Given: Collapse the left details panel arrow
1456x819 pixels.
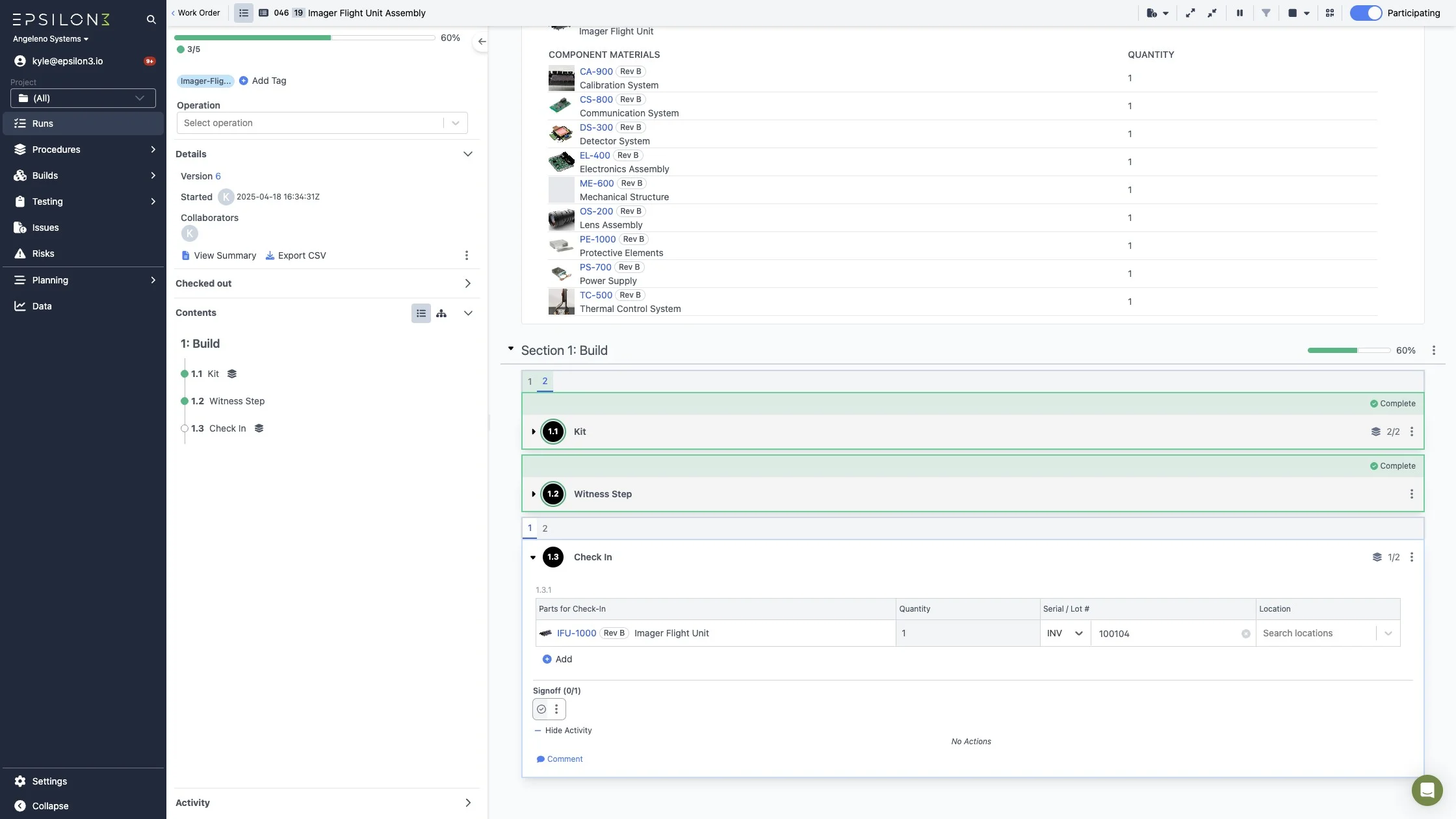Looking at the screenshot, I should click(481, 42).
